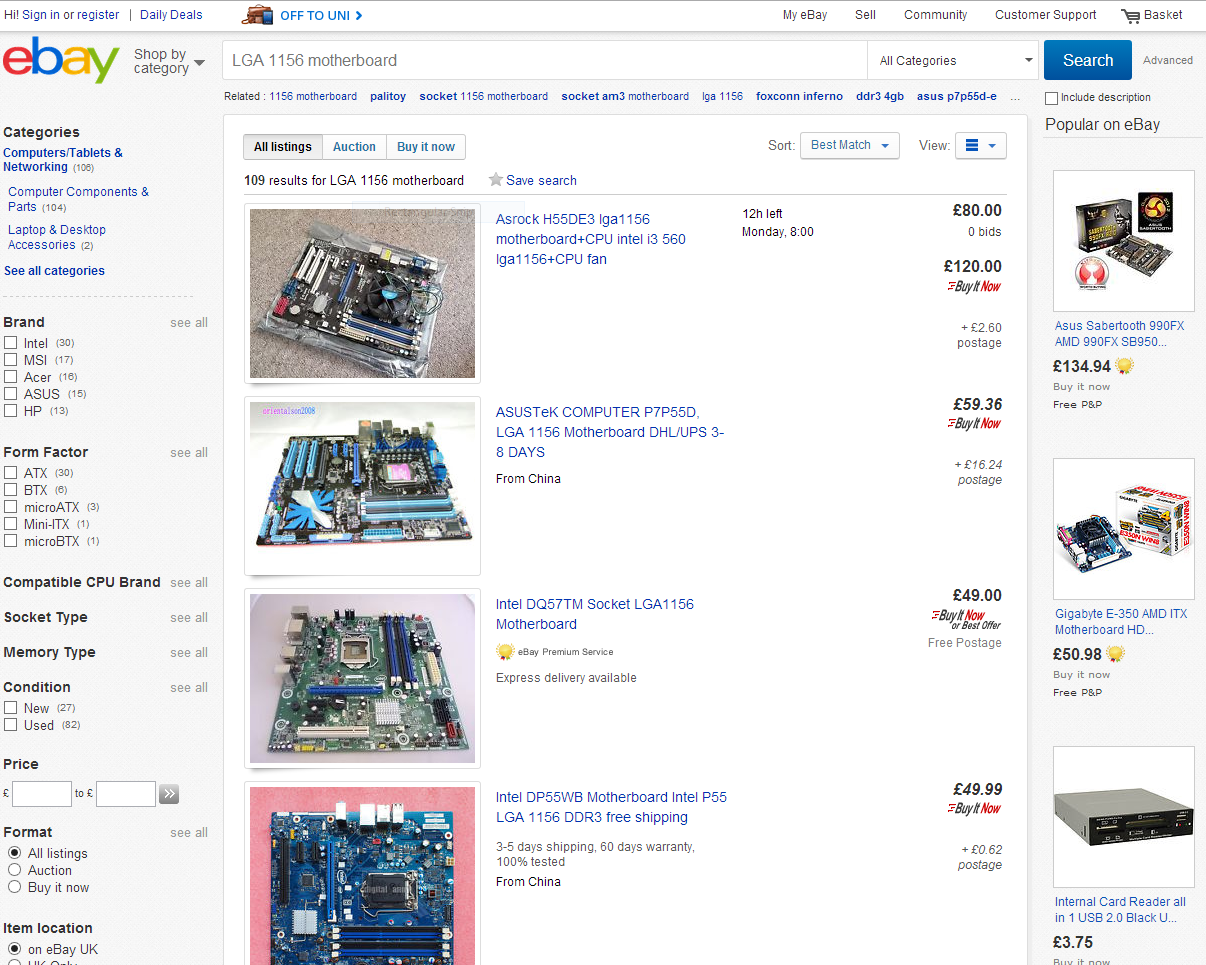Tick the microATX form factor checkbox
Image resolution: width=1206 pixels, height=965 pixels.
[x=10, y=507]
